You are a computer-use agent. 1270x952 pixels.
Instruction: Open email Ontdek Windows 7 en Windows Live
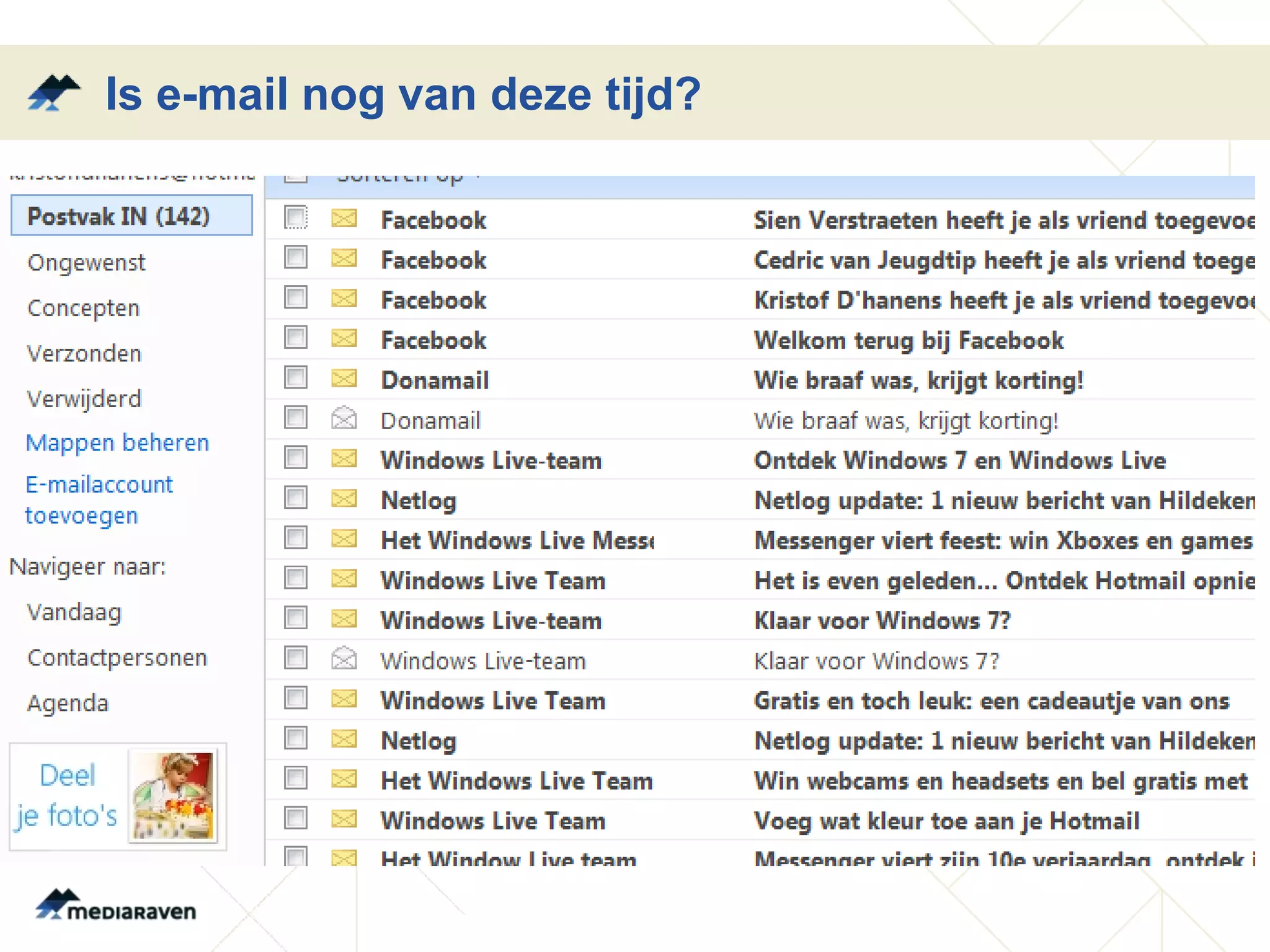pos(960,461)
